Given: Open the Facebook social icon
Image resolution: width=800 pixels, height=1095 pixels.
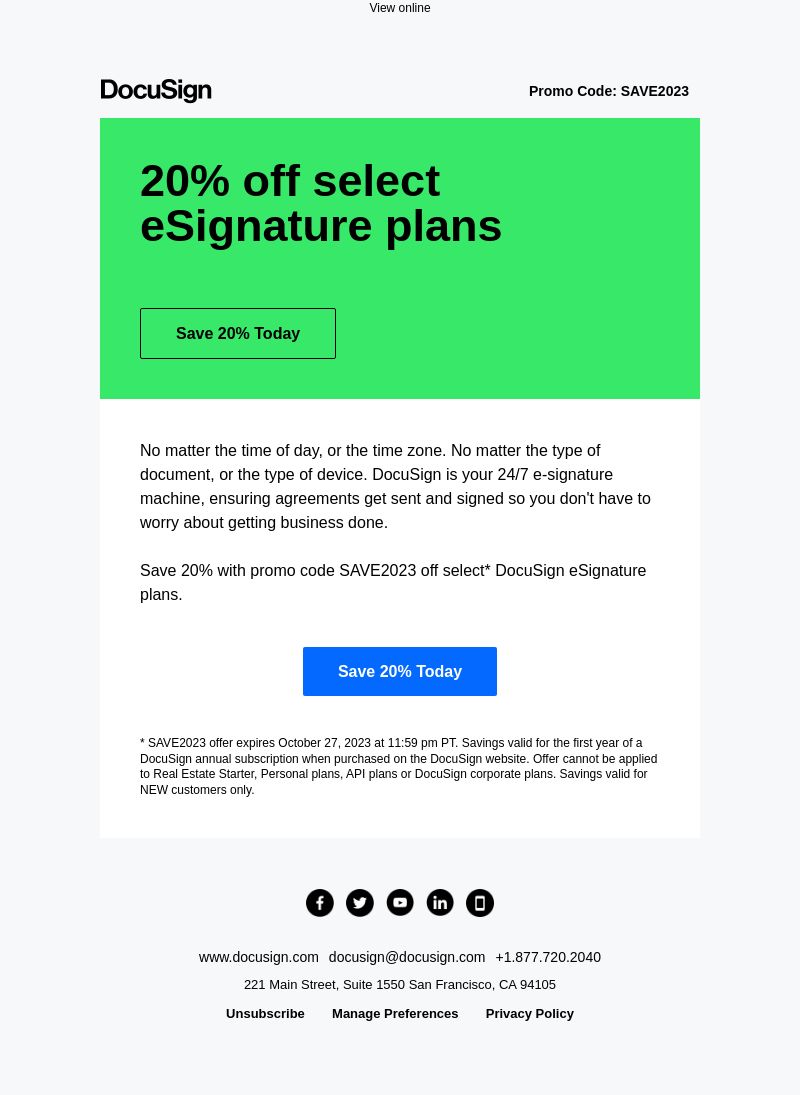Looking at the screenshot, I should click(x=320, y=903).
